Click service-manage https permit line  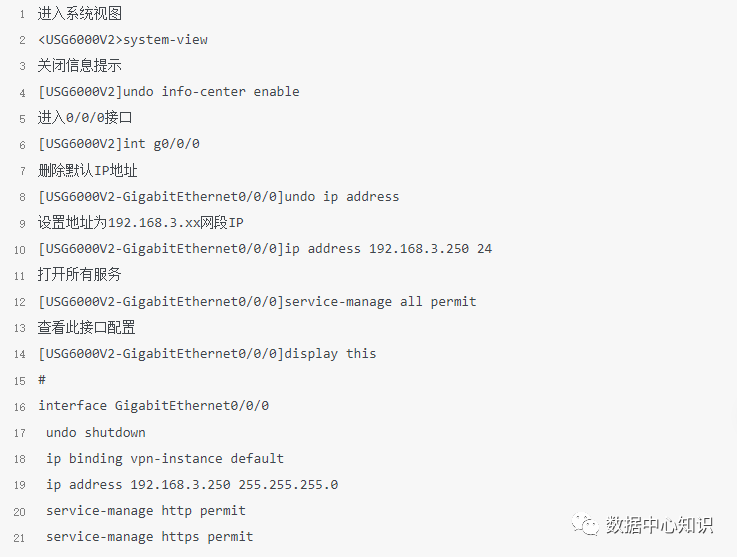(x=150, y=537)
